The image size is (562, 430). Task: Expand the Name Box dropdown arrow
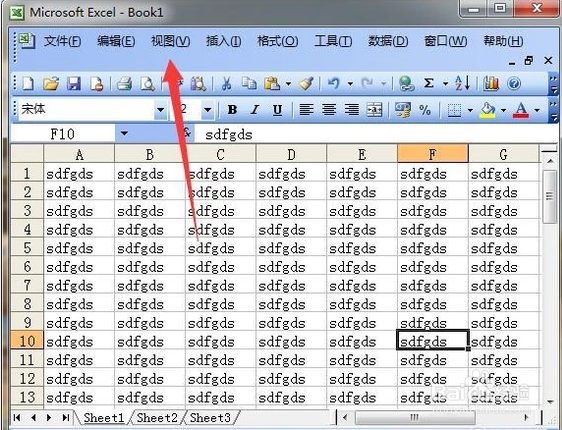click(x=124, y=134)
